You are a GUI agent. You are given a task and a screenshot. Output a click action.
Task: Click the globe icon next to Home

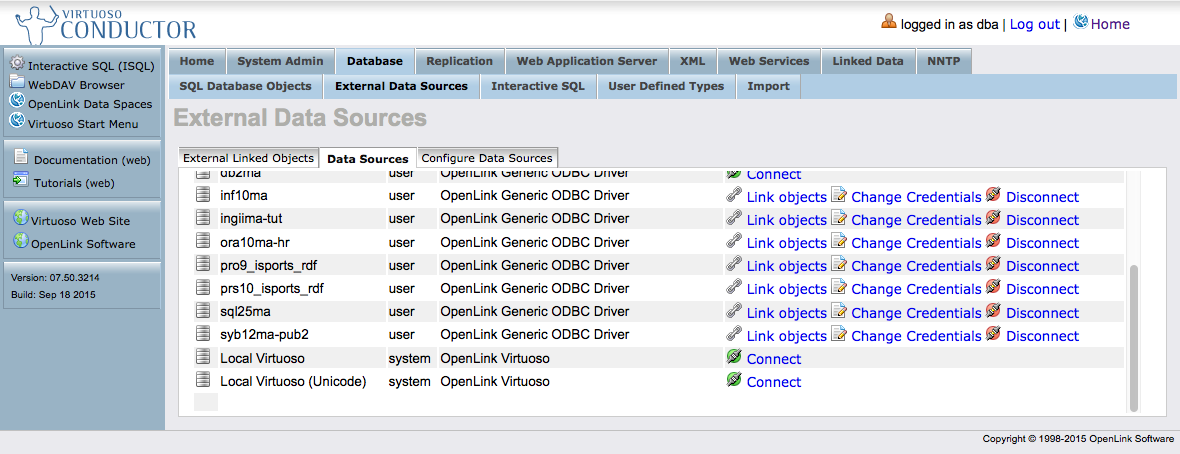[x=1081, y=23]
